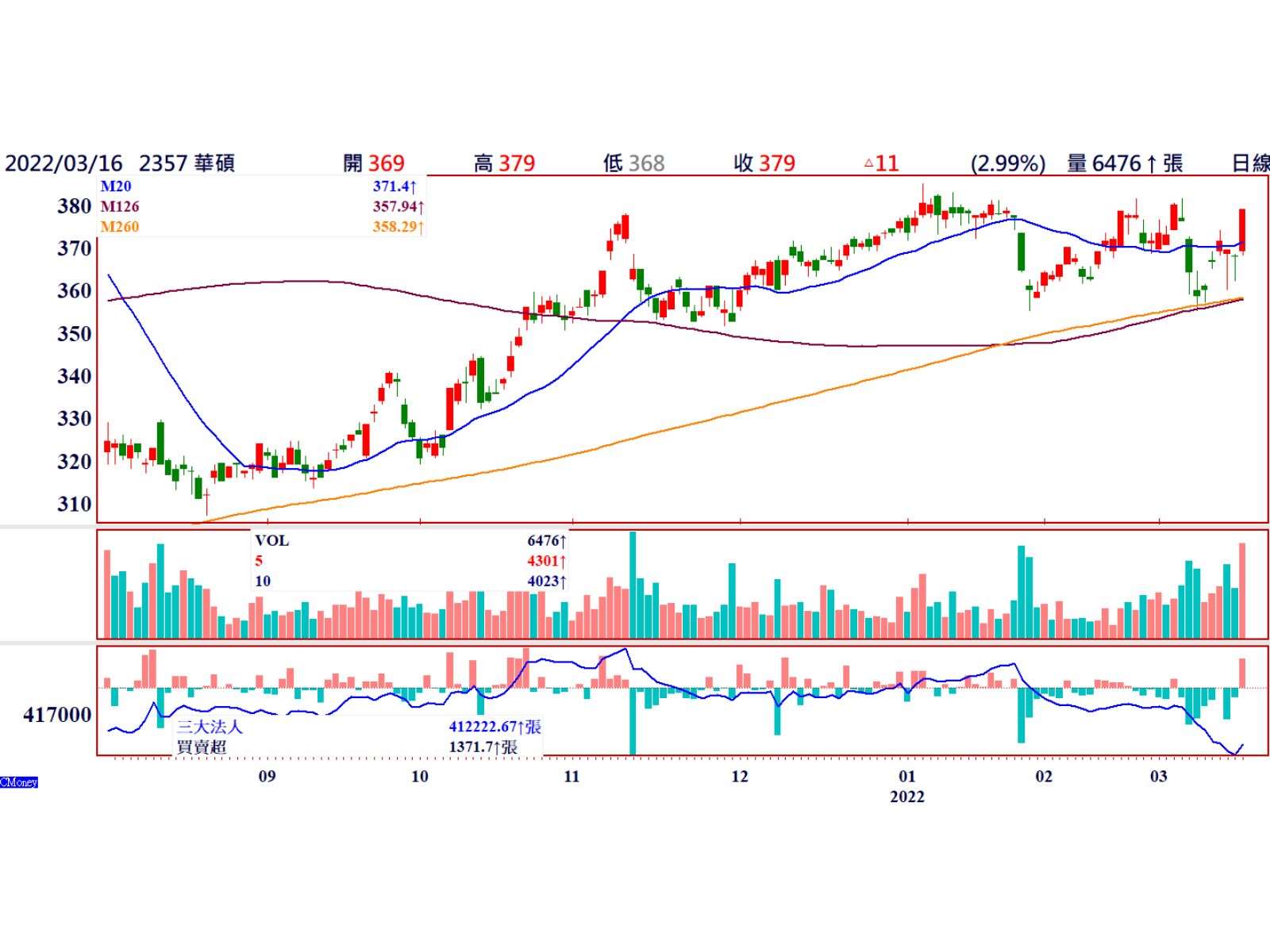The height and width of the screenshot is (952, 1270).
Task: Select the M260 moving average label
Action: 120,227
